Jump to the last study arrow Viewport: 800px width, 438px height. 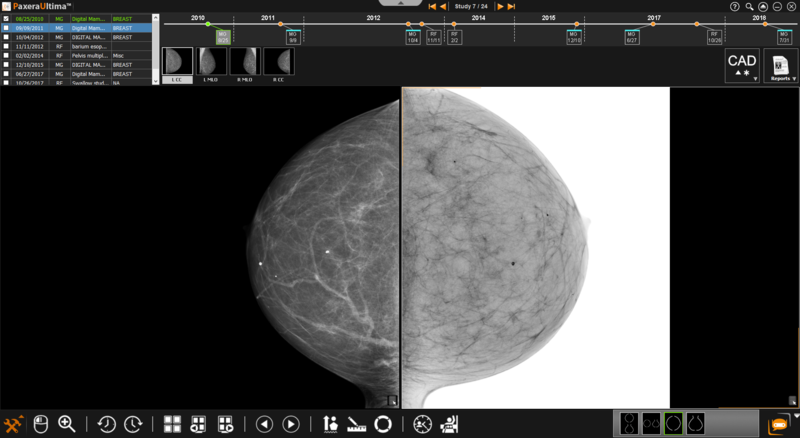tap(512, 6)
